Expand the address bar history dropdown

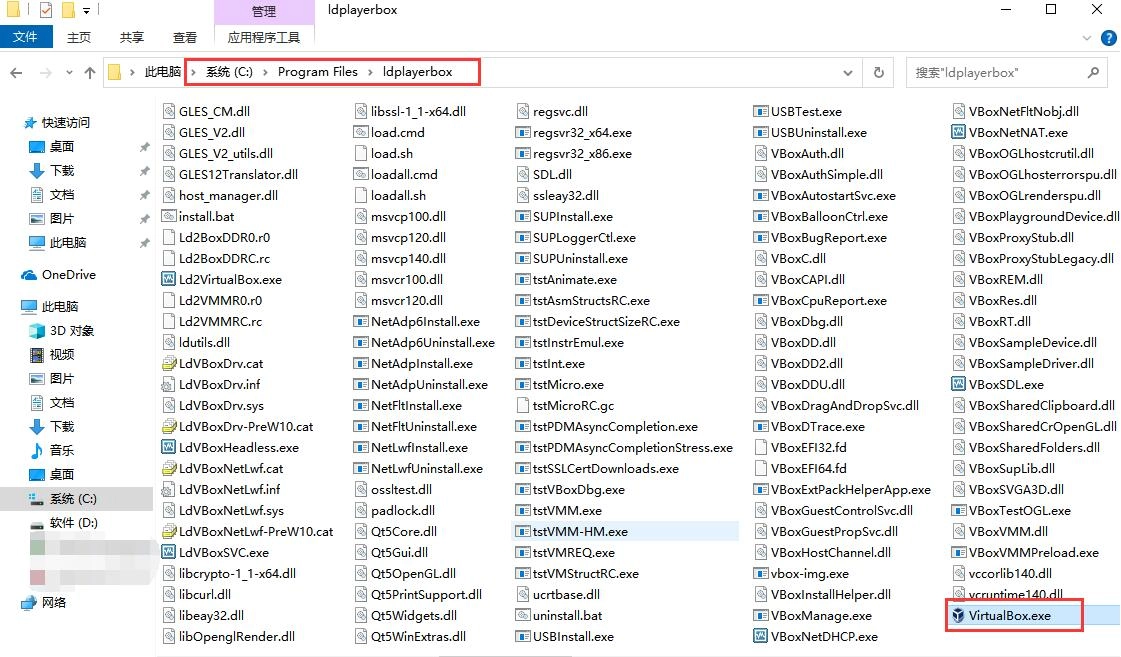[848, 73]
